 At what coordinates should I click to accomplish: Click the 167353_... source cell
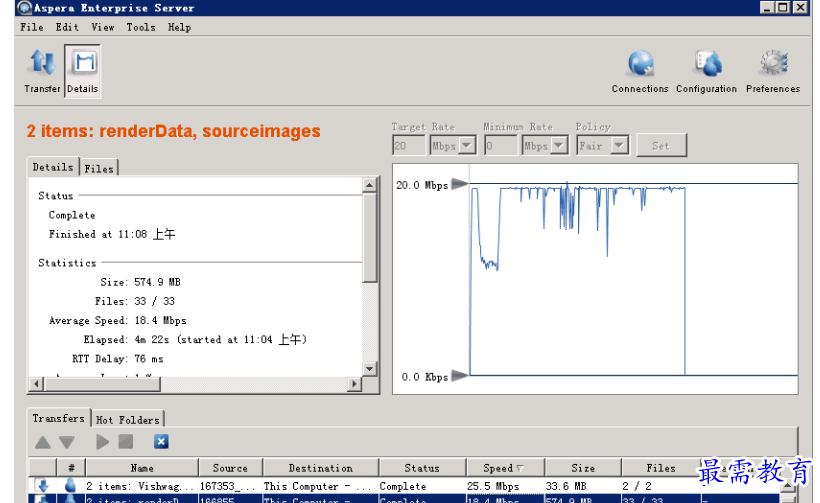coord(227,486)
